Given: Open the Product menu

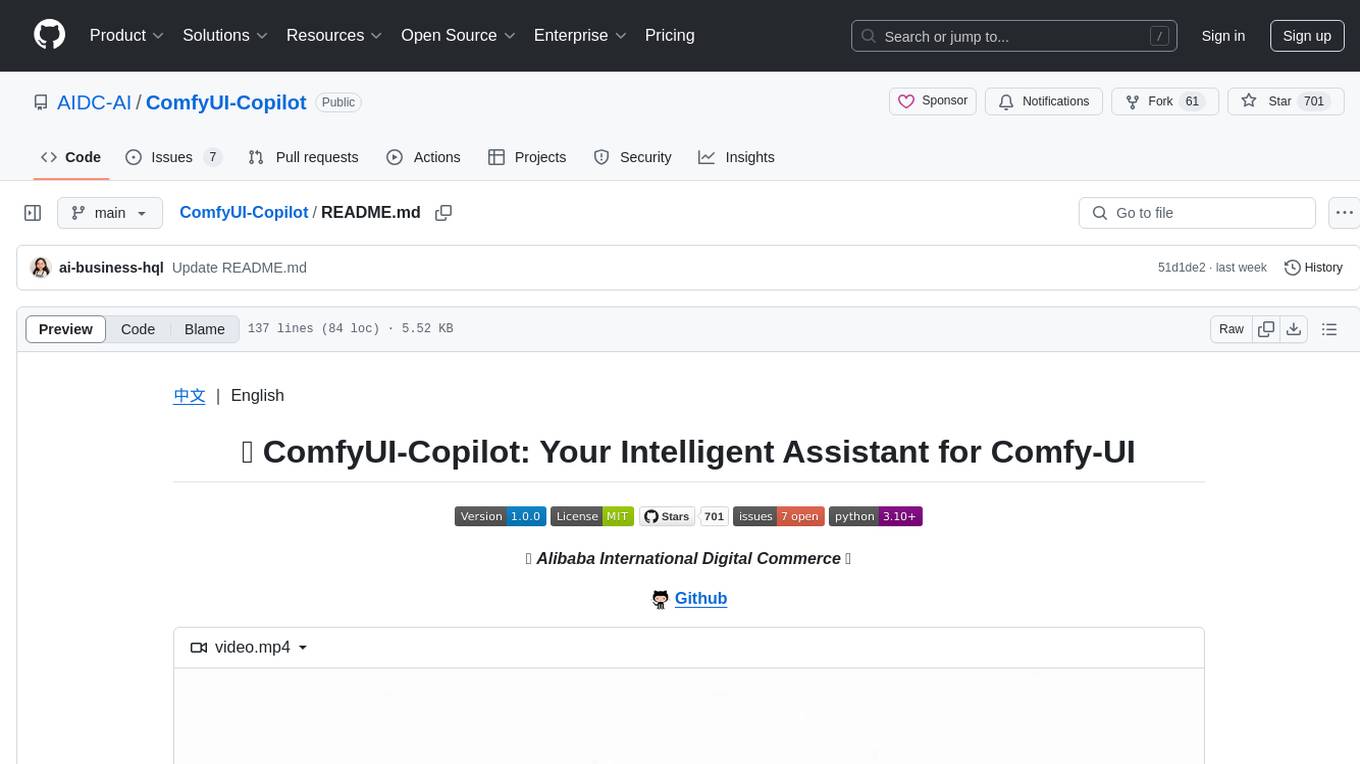Looking at the screenshot, I should coord(126,35).
